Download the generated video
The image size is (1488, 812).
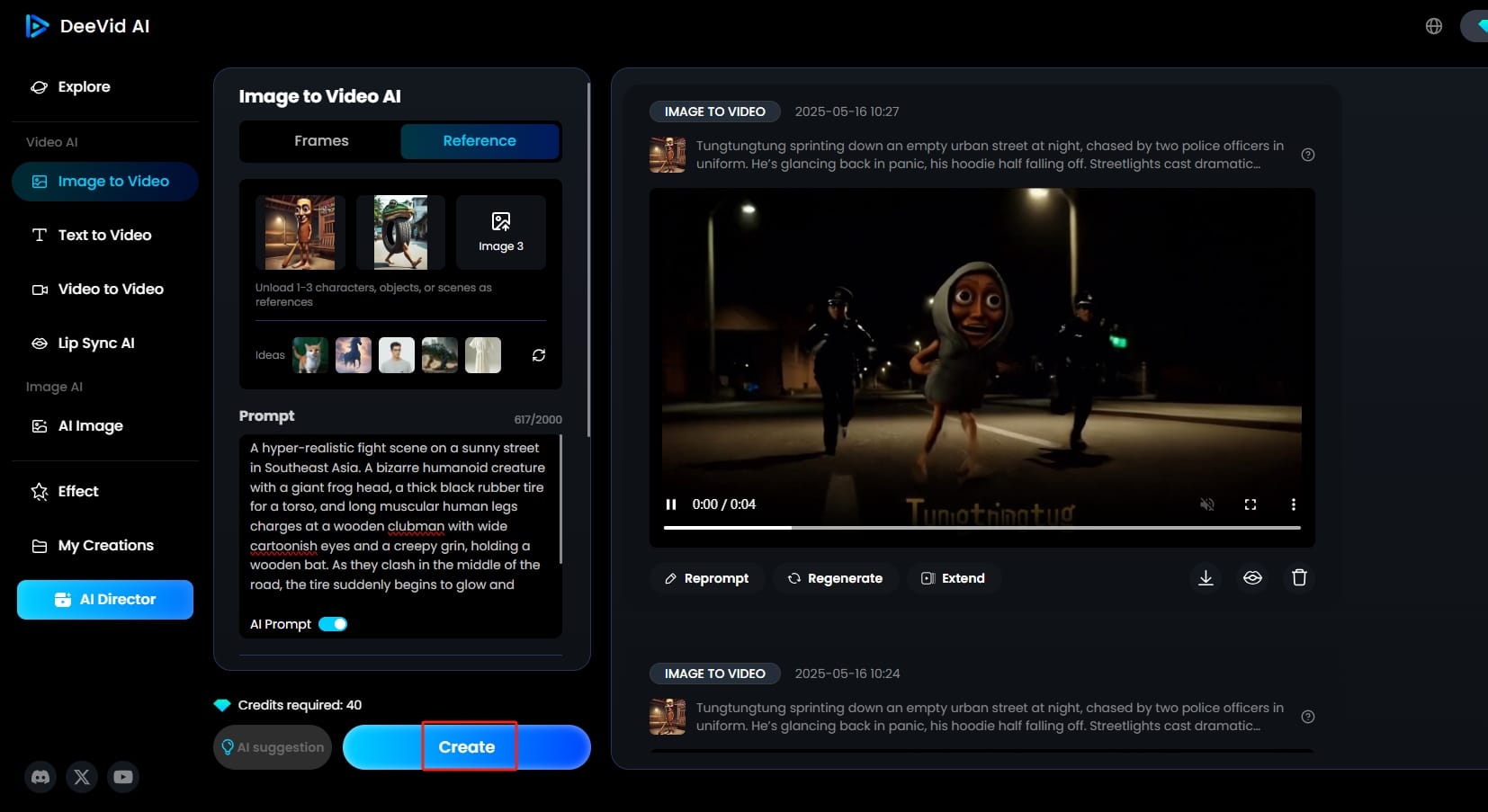[1206, 578]
